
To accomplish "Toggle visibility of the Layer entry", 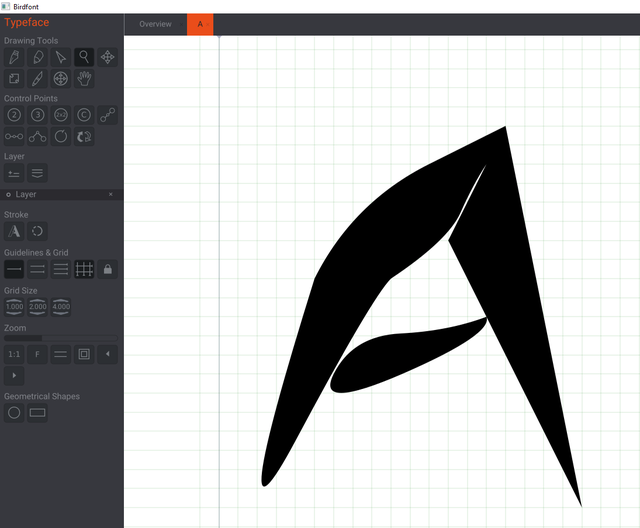I will click(8, 195).
